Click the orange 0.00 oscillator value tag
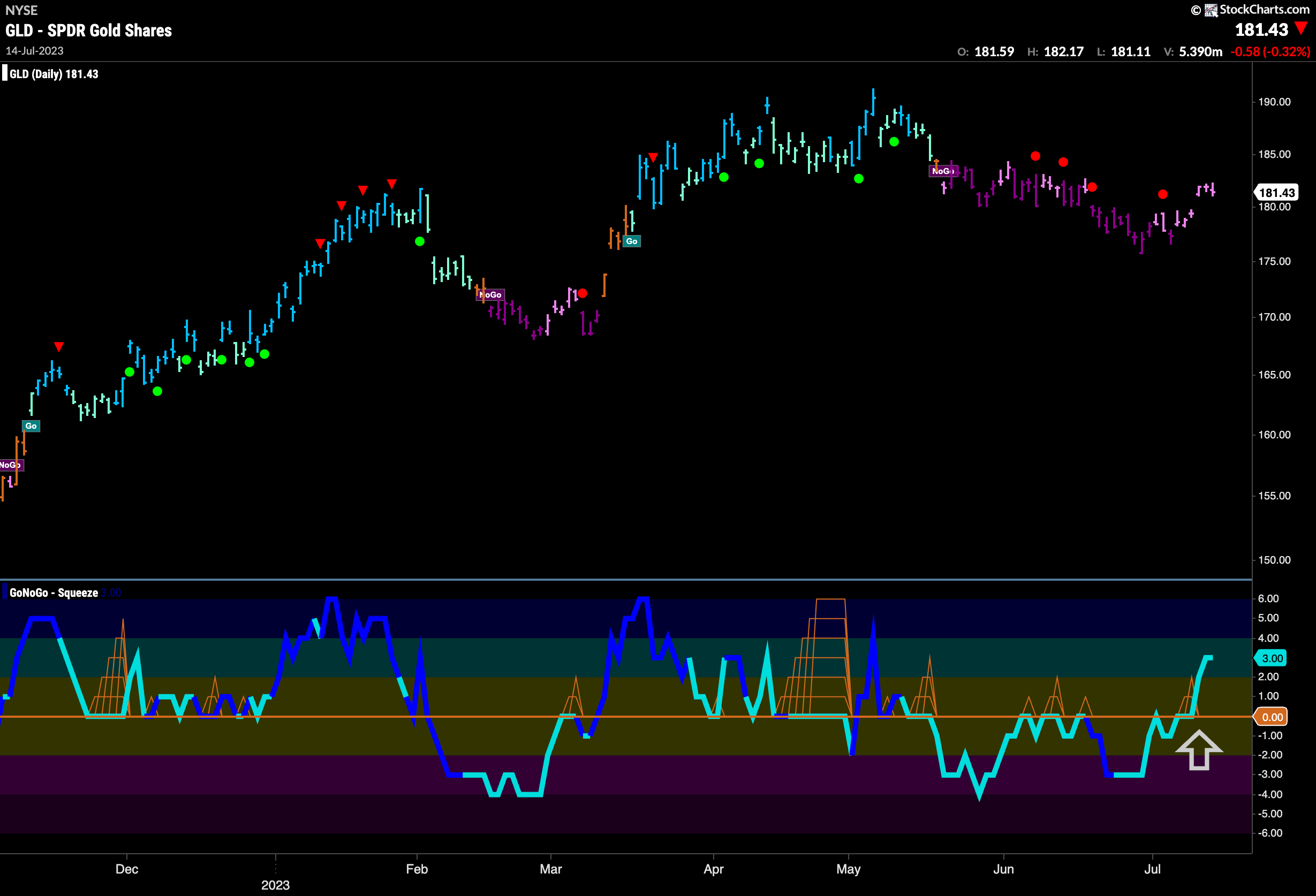The width and height of the screenshot is (1316, 896). (1270, 717)
